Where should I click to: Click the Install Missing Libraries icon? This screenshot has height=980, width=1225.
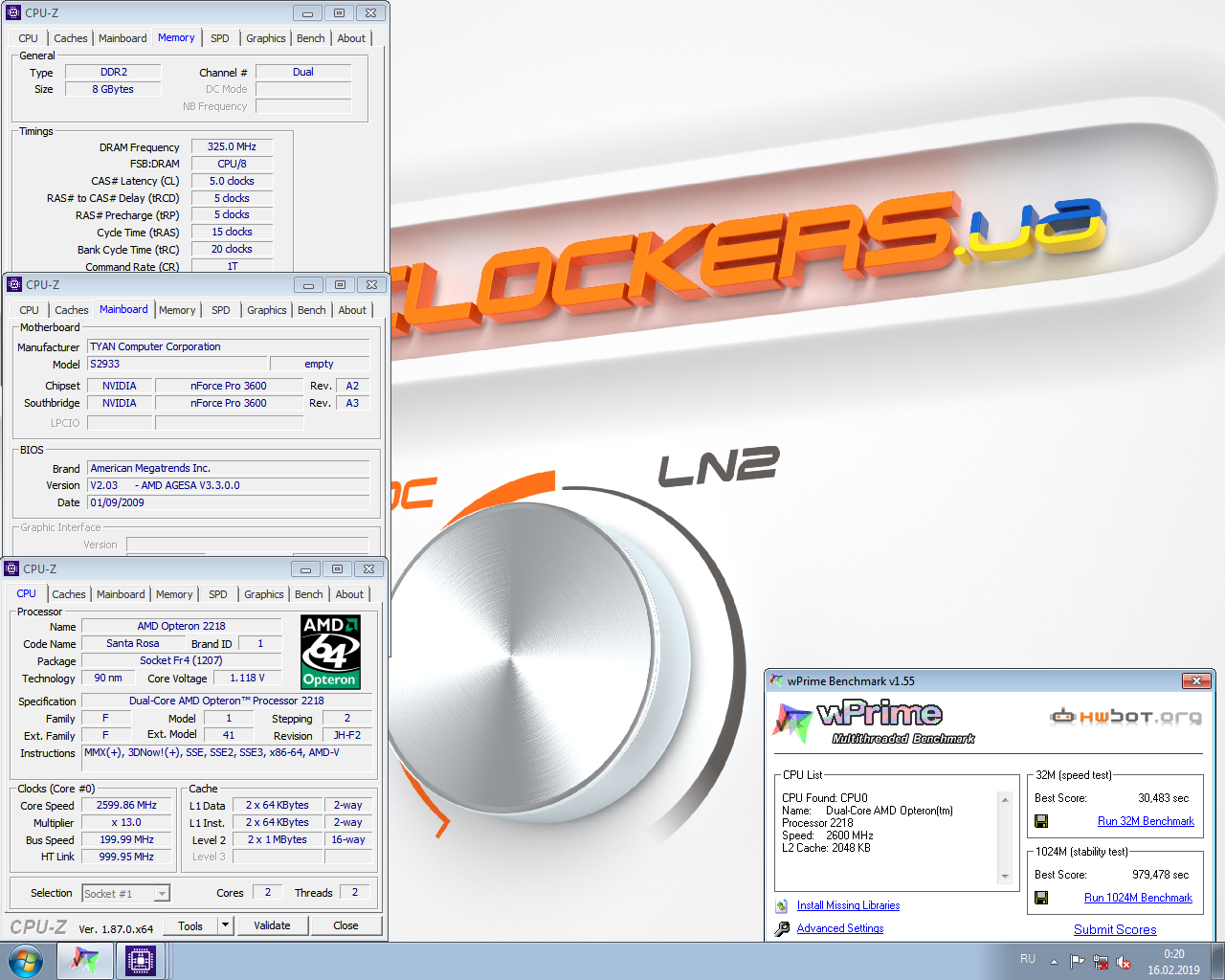pos(782,905)
